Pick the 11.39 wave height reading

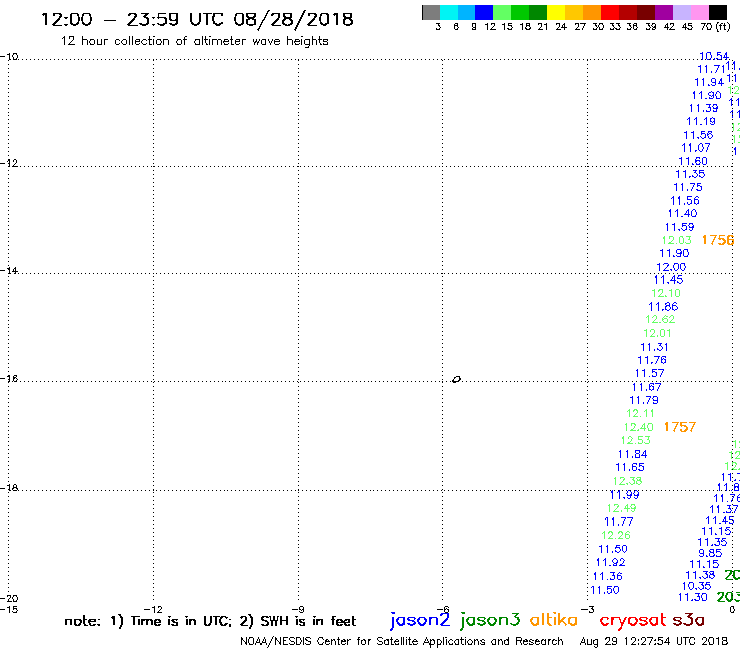703,109
